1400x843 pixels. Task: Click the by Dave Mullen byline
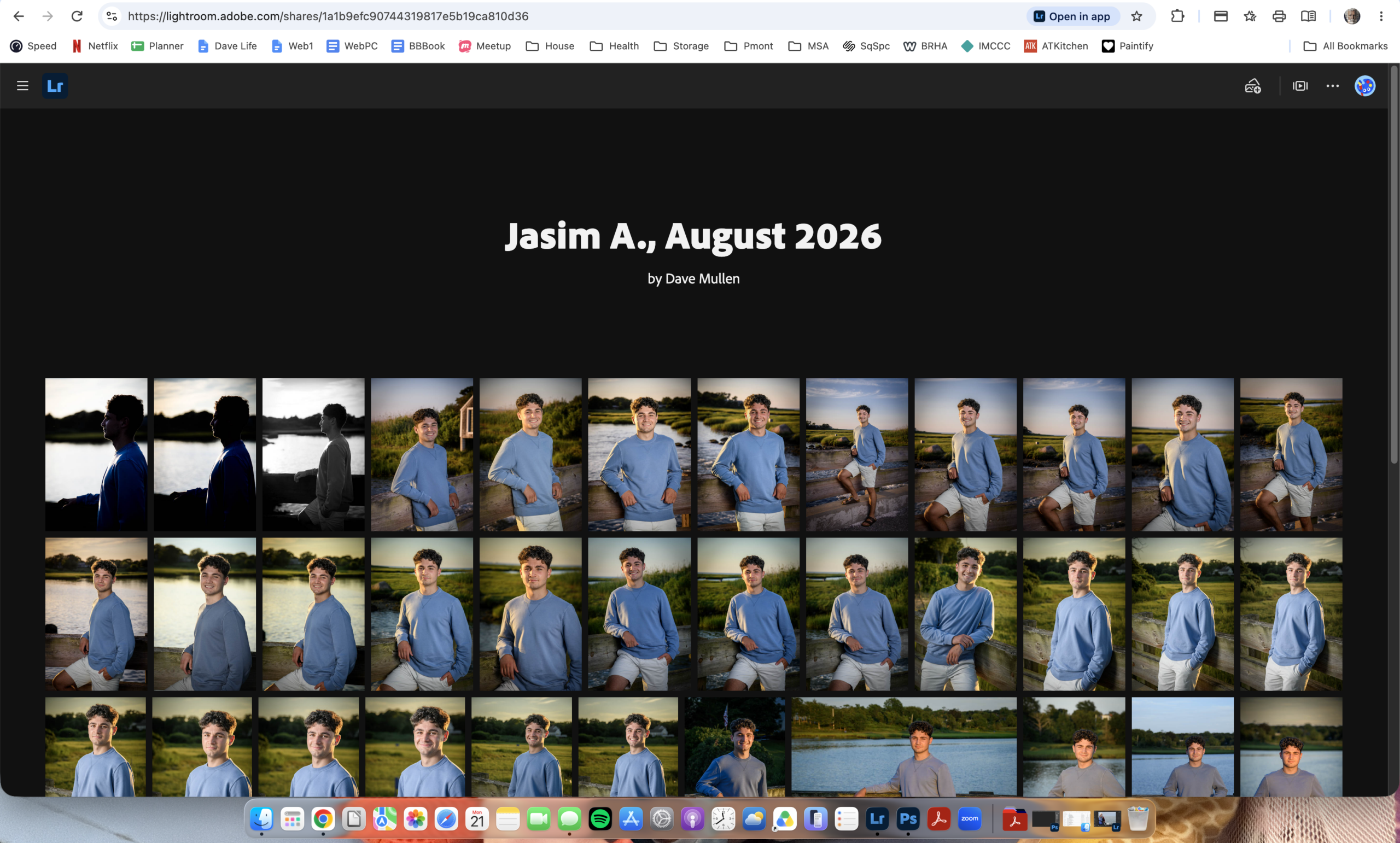click(x=694, y=279)
